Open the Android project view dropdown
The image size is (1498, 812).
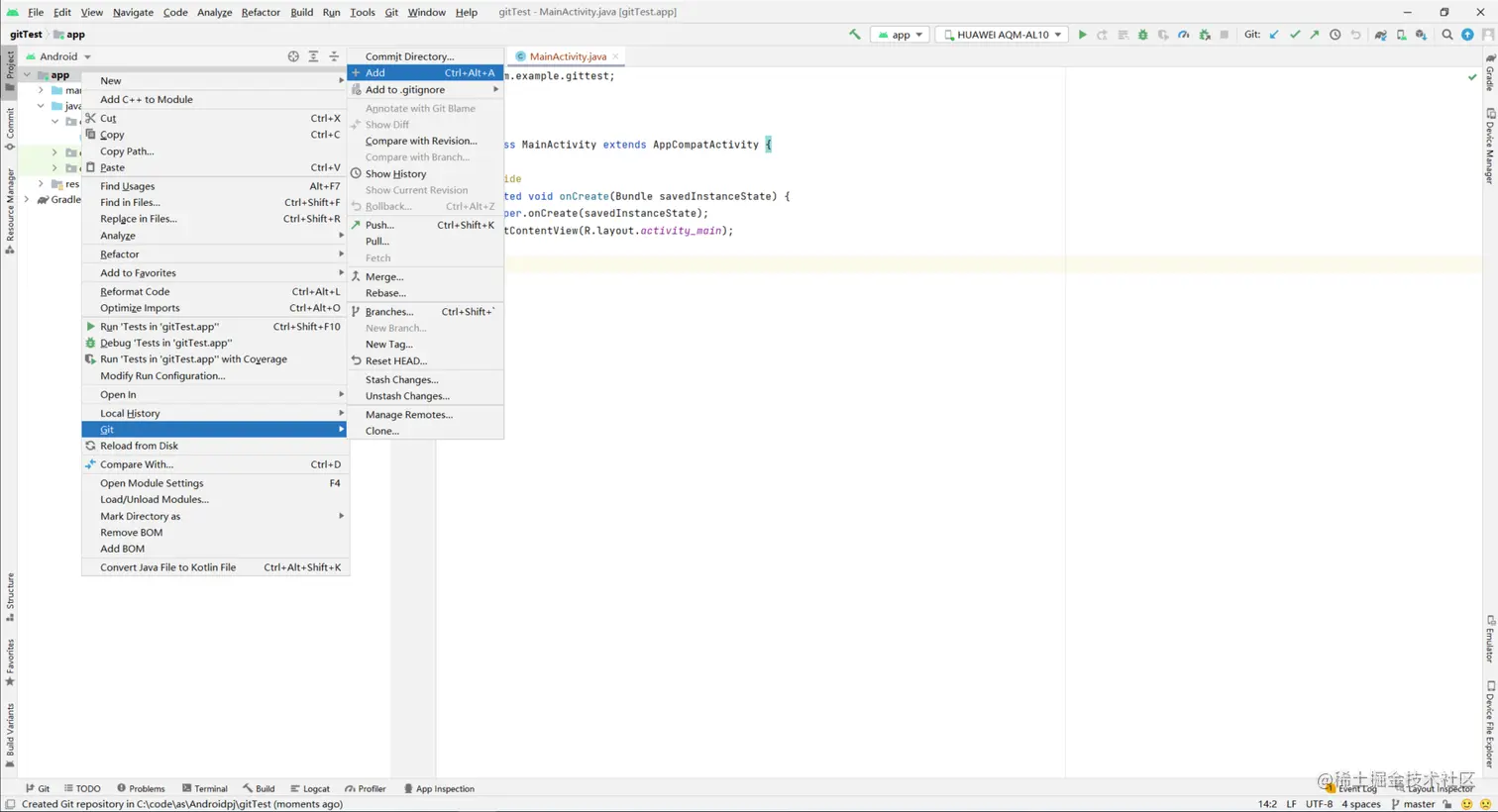(58, 56)
